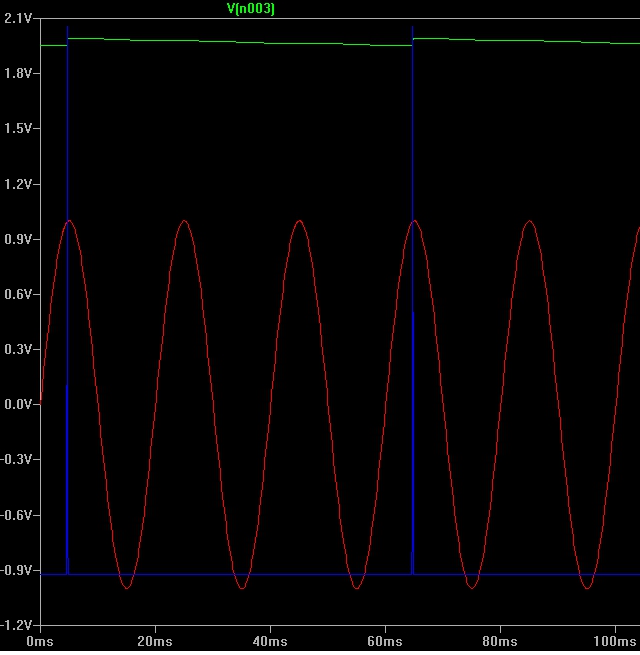The image size is (640, 655).
Task: Click the 80ms time axis label
Action: pyautogui.click(x=500, y=640)
